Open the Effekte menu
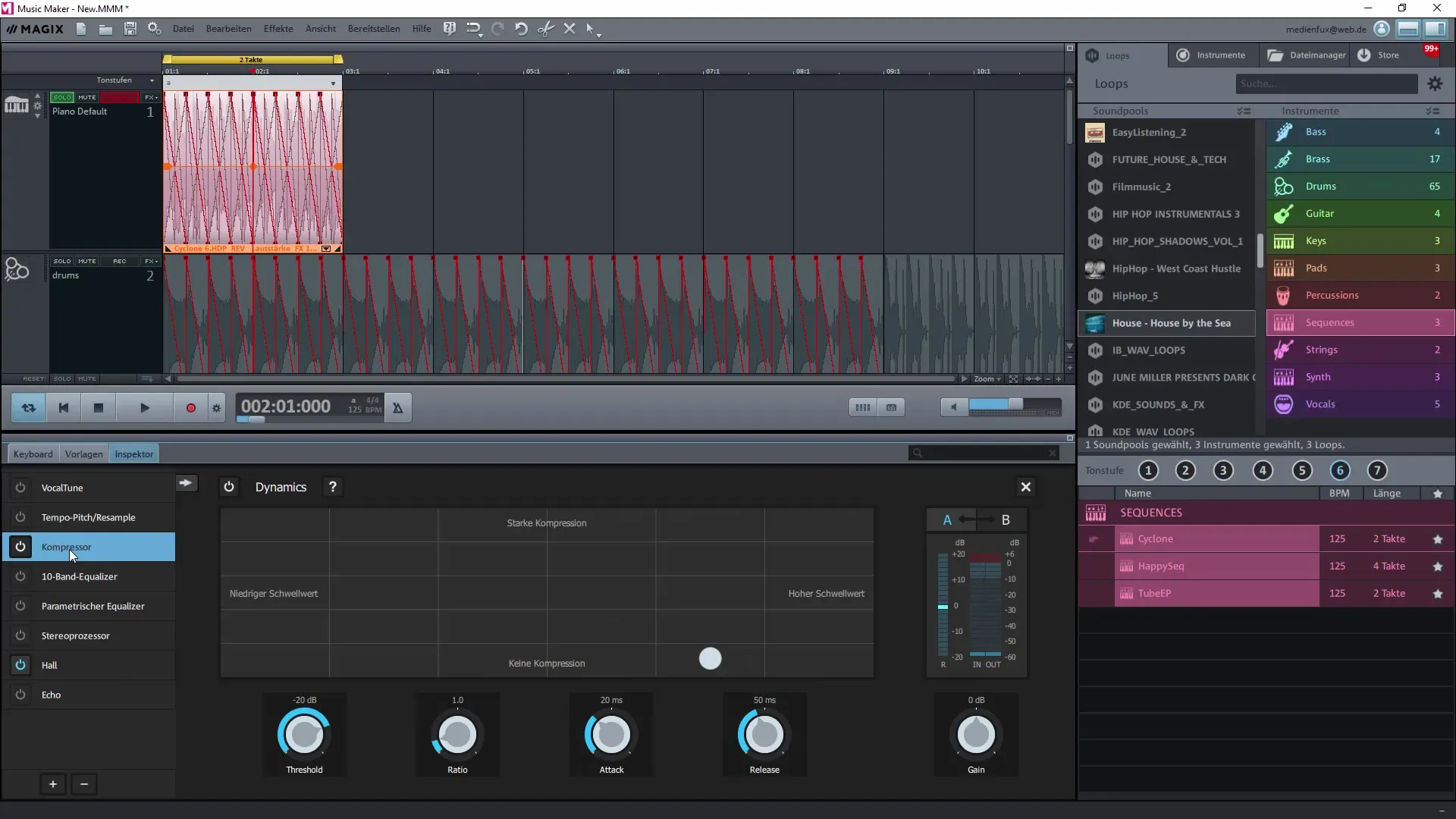1456x819 pixels. (x=278, y=29)
